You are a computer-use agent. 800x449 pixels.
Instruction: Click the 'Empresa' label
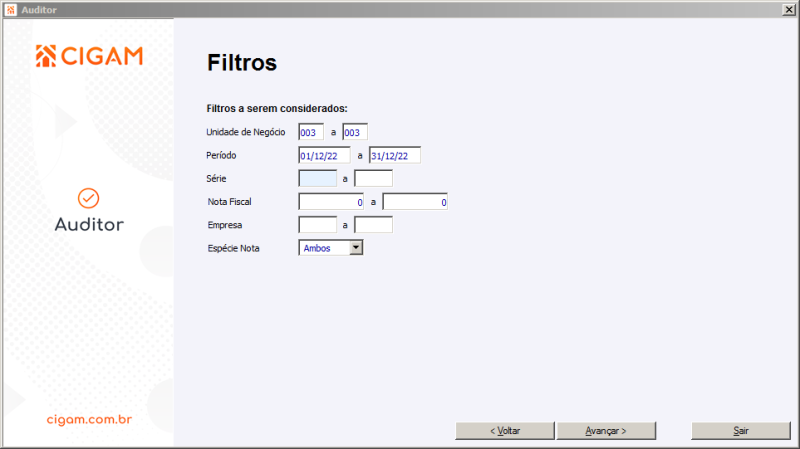click(x=224, y=225)
